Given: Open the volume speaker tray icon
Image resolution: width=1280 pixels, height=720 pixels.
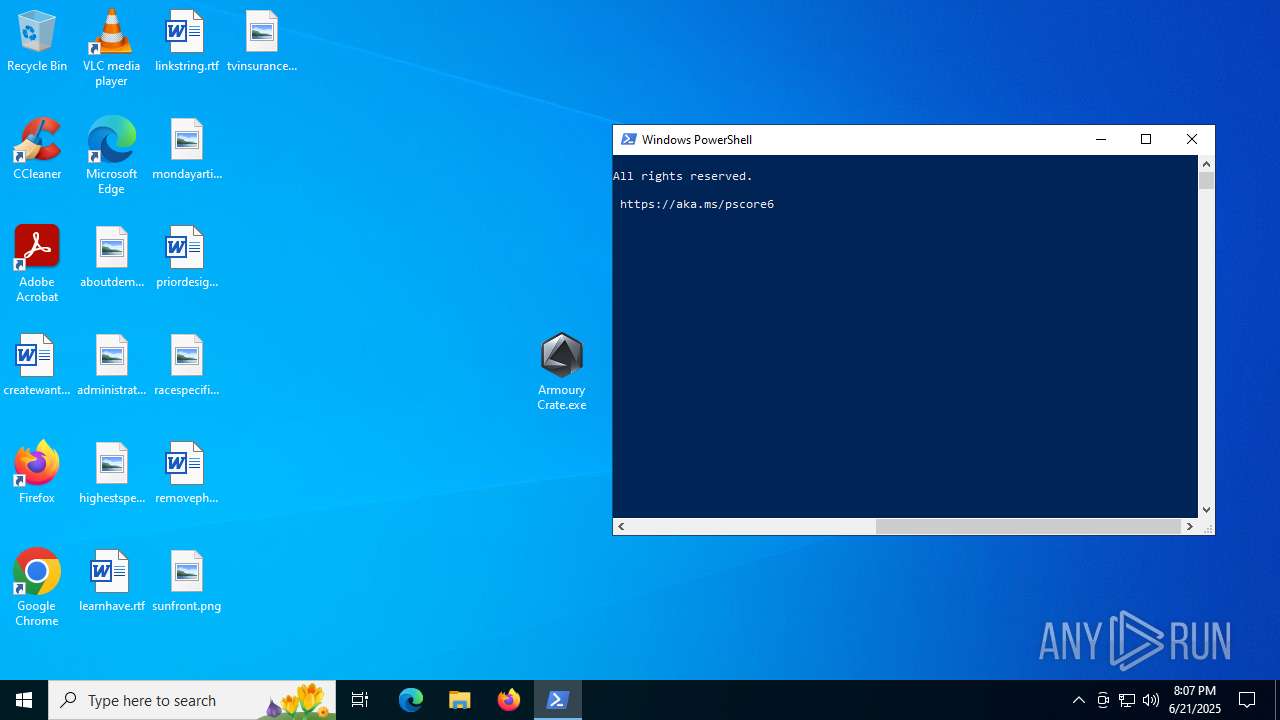Looking at the screenshot, I should (x=1151, y=700).
